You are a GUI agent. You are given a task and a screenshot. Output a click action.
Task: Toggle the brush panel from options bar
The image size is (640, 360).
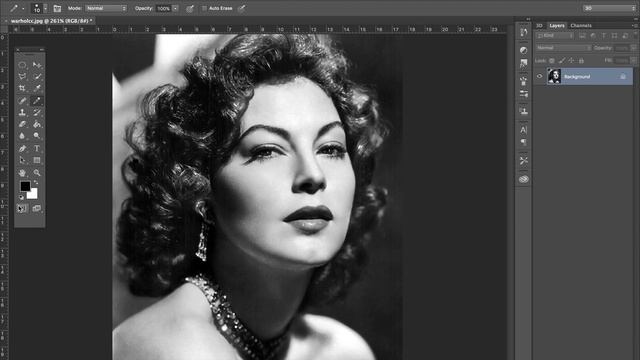(x=57, y=8)
